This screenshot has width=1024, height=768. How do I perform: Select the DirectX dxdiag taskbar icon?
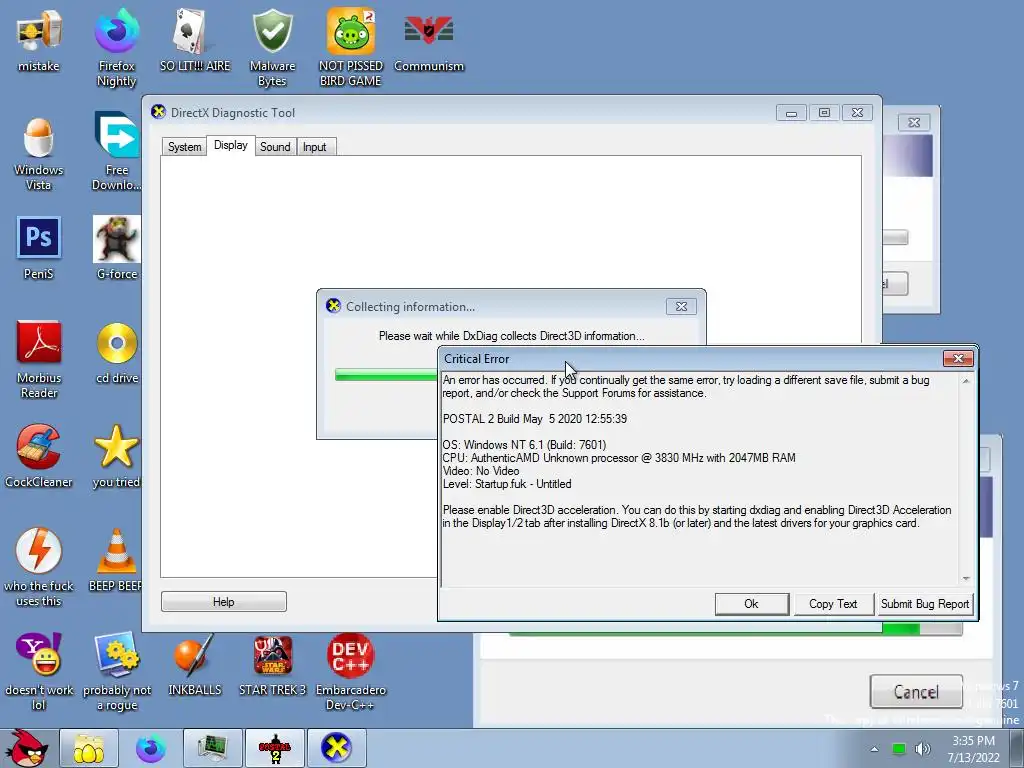tap(336, 748)
